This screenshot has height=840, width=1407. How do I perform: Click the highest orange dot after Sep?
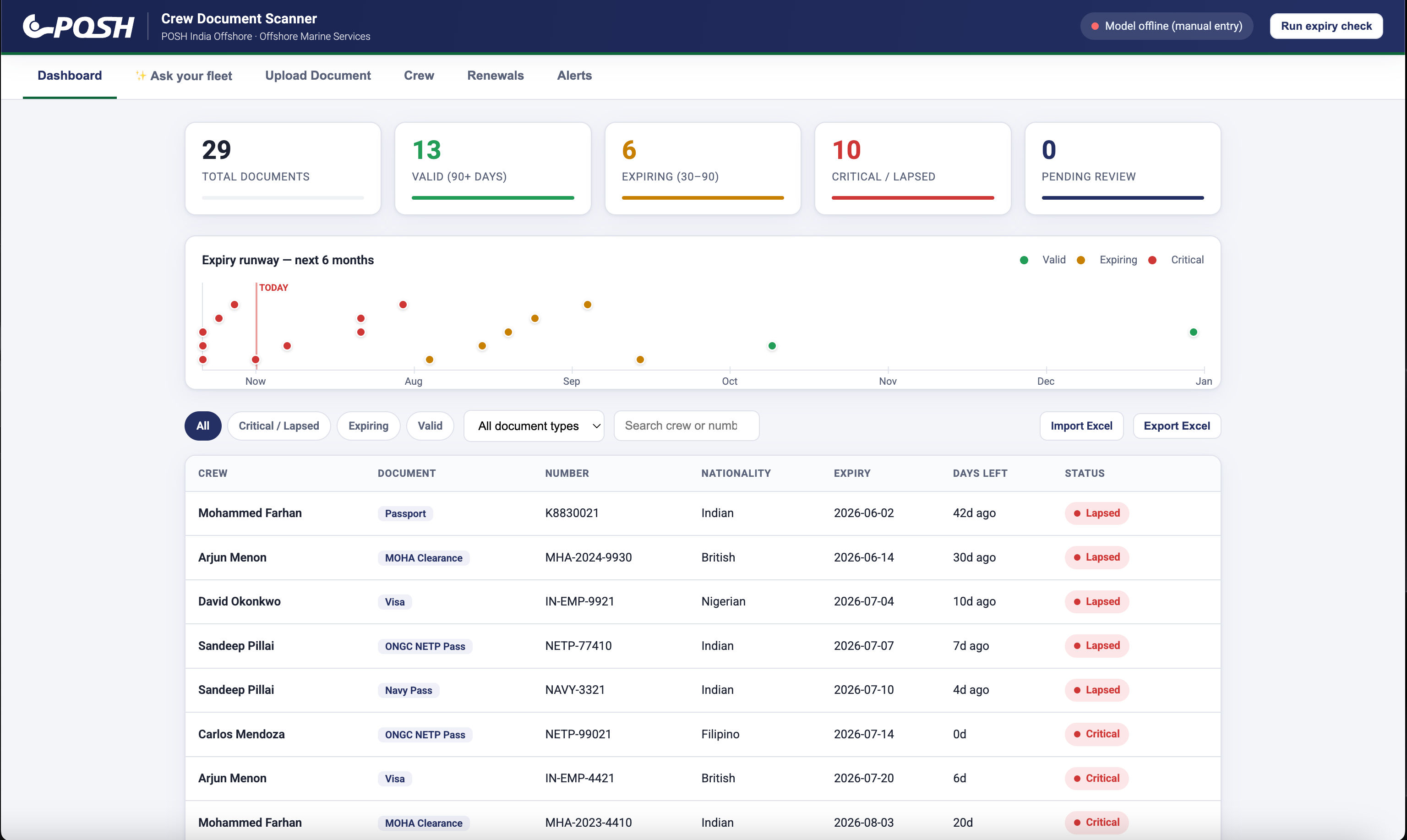pyautogui.click(x=588, y=305)
